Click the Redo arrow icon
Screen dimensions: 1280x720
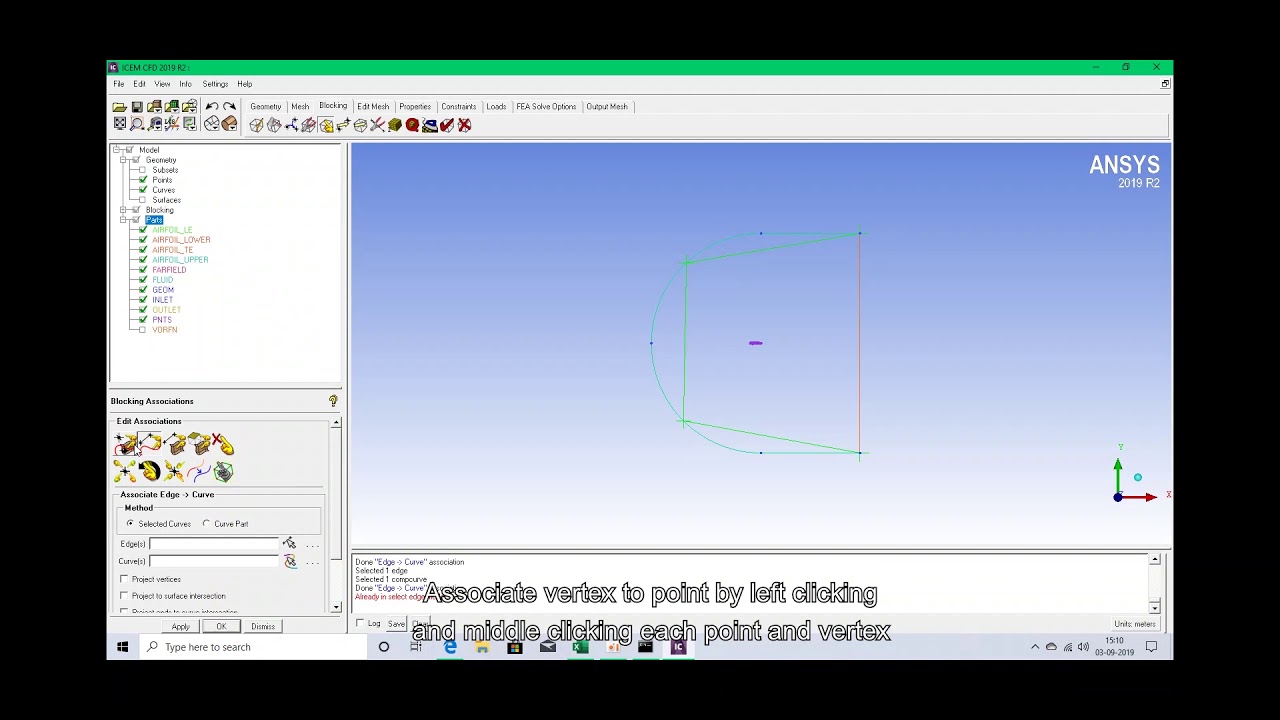pos(229,106)
